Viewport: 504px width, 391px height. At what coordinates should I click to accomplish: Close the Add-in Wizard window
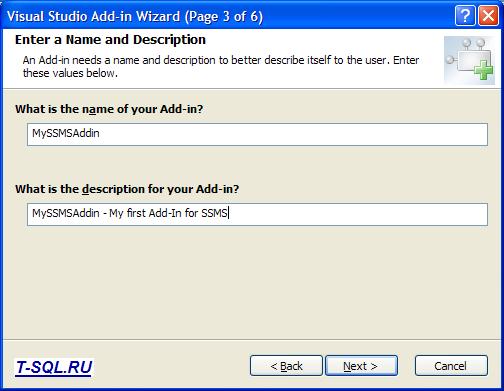coord(488,16)
